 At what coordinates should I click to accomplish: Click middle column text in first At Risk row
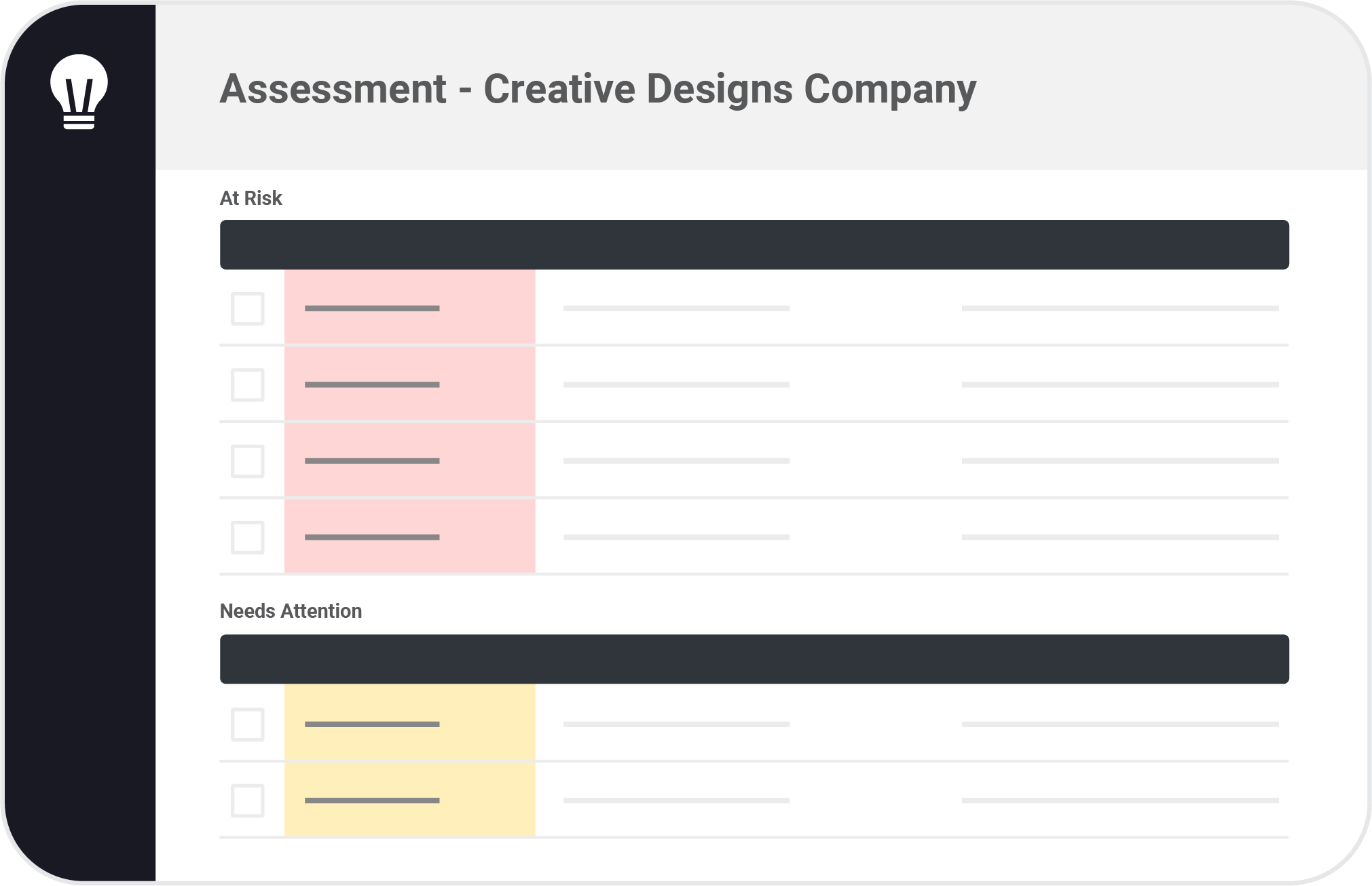point(676,308)
